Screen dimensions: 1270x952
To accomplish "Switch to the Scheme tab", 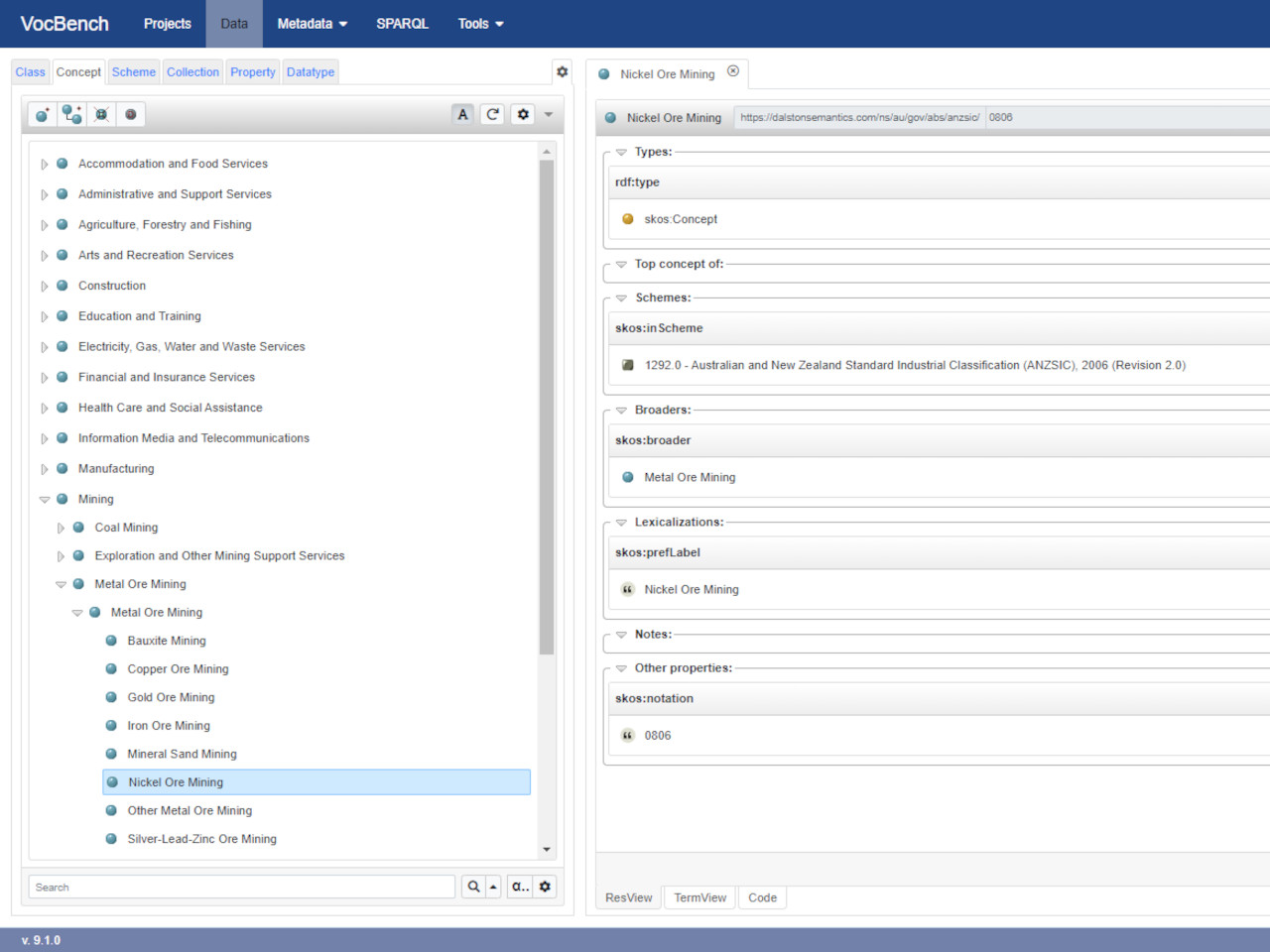I will pos(133,72).
